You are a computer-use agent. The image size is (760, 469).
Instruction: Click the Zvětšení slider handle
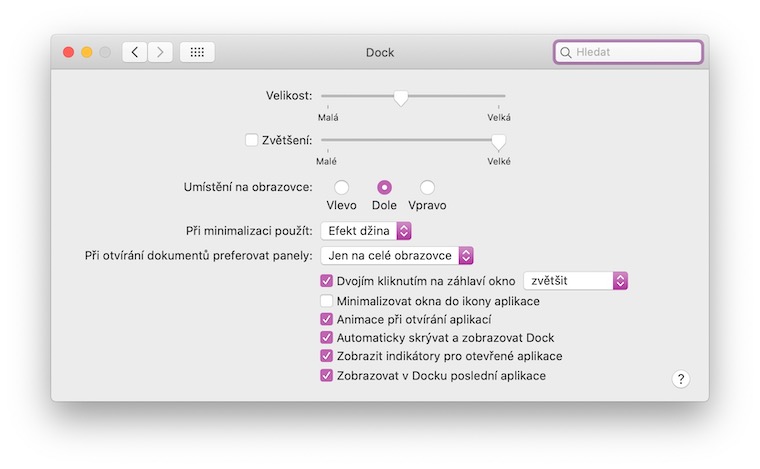pyautogui.click(x=498, y=141)
